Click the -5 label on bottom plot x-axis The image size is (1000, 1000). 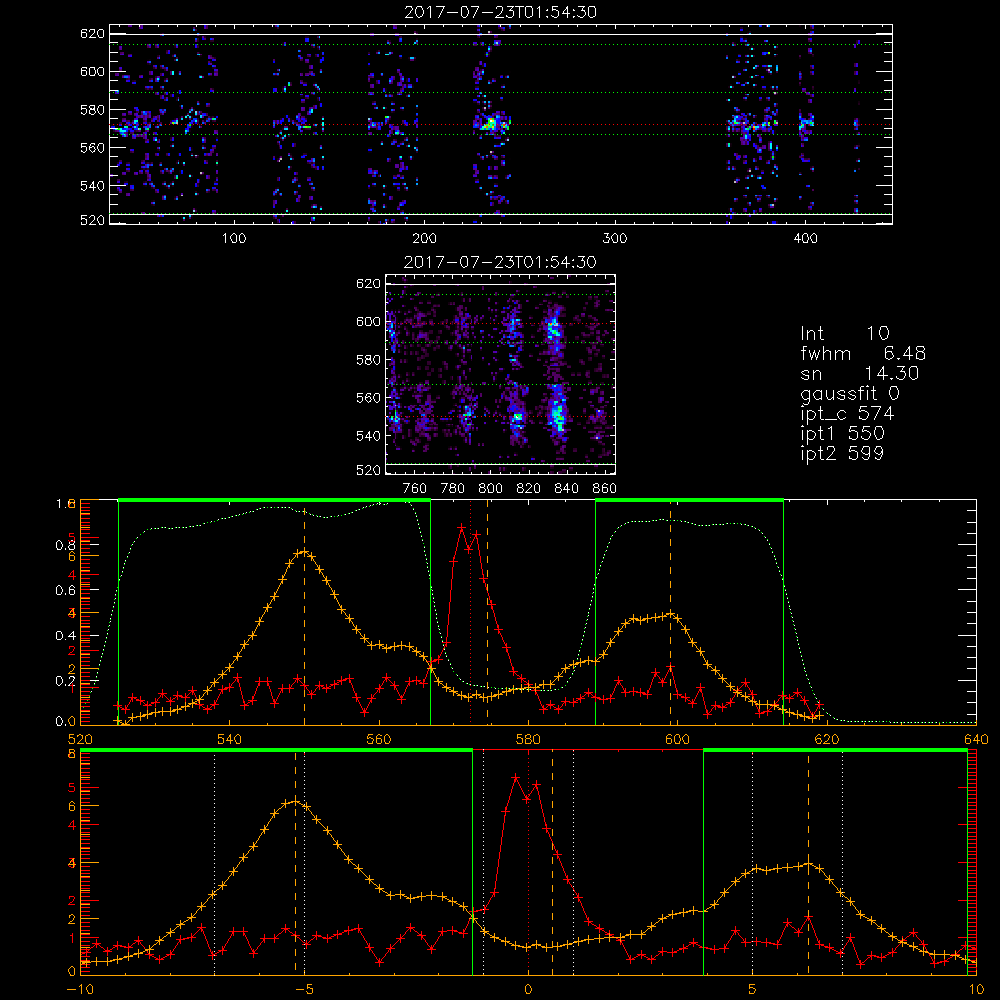(304, 989)
